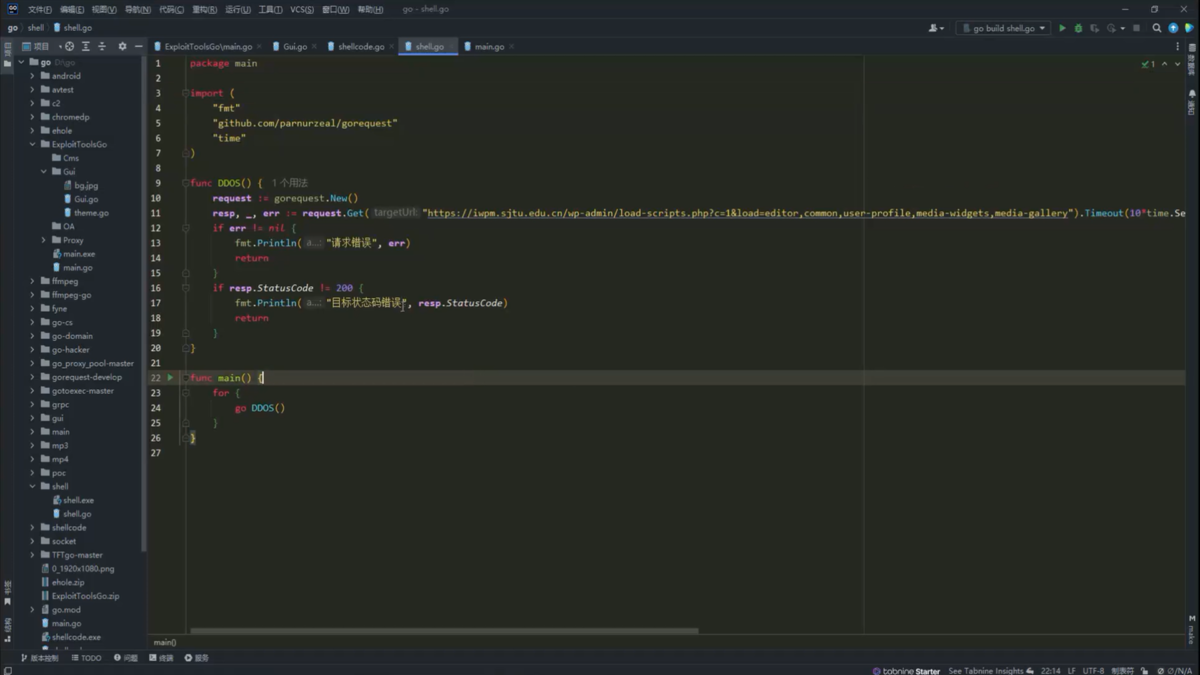Screen dimensions: 1200x675
Task: Fold the main function at line 22
Action: click(186, 378)
